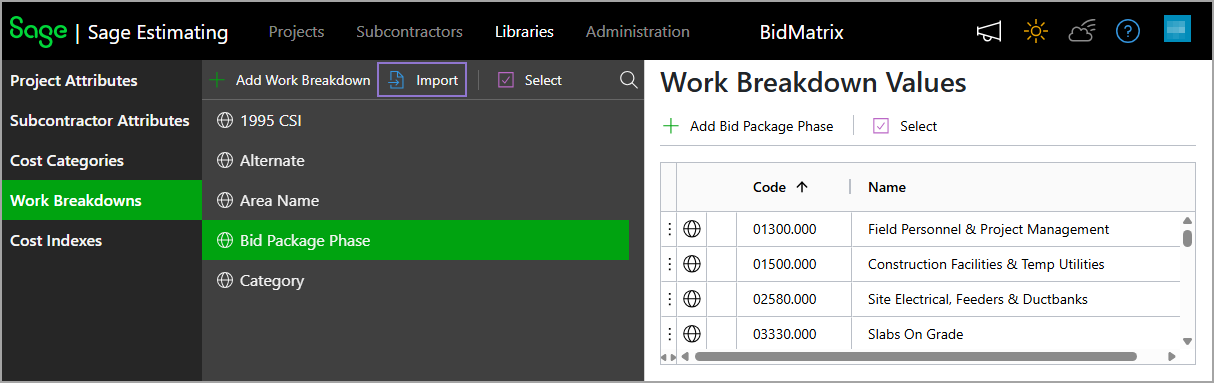Viewport: 1214px width, 383px height.
Task: Click code cell 02580.000
Action: click(795, 299)
